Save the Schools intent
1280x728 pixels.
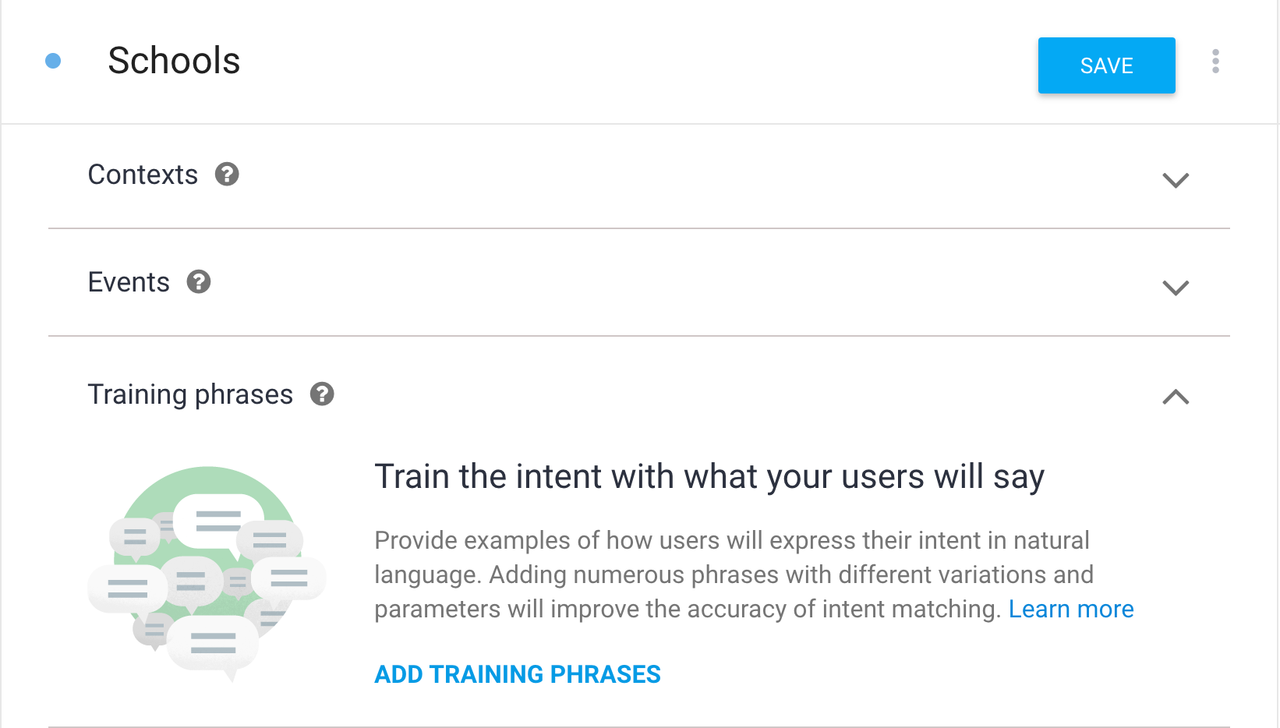(x=1106, y=66)
